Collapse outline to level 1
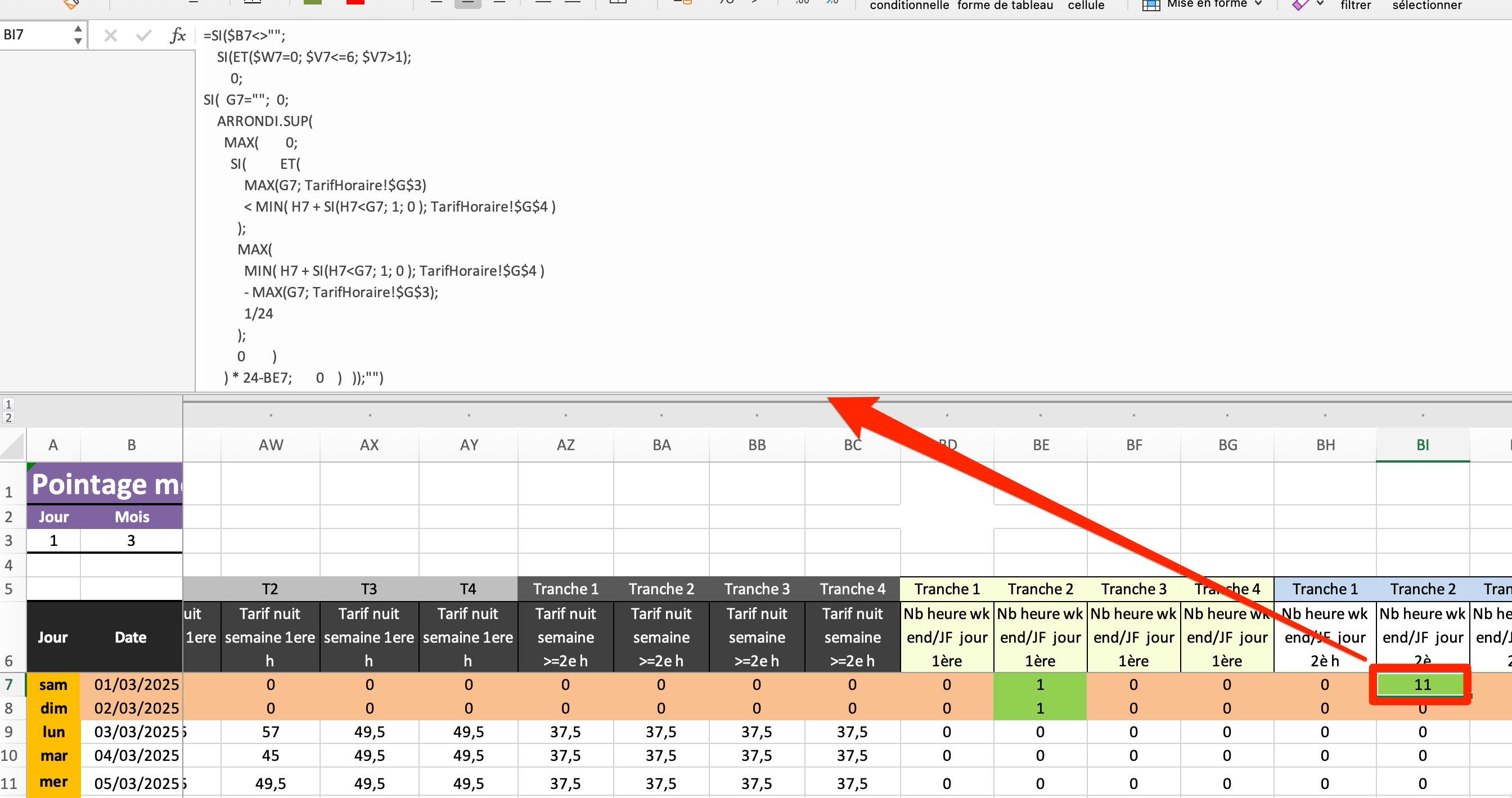The image size is (1512, 798). coord(8,404)
